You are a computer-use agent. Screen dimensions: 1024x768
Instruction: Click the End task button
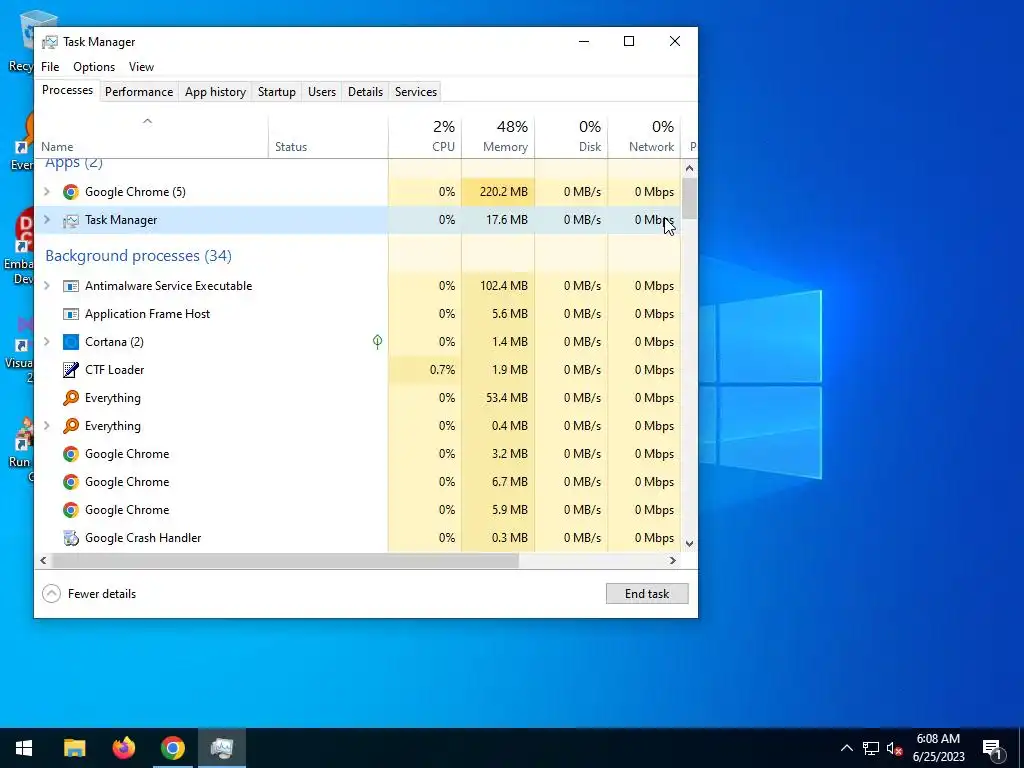(647, 594)
